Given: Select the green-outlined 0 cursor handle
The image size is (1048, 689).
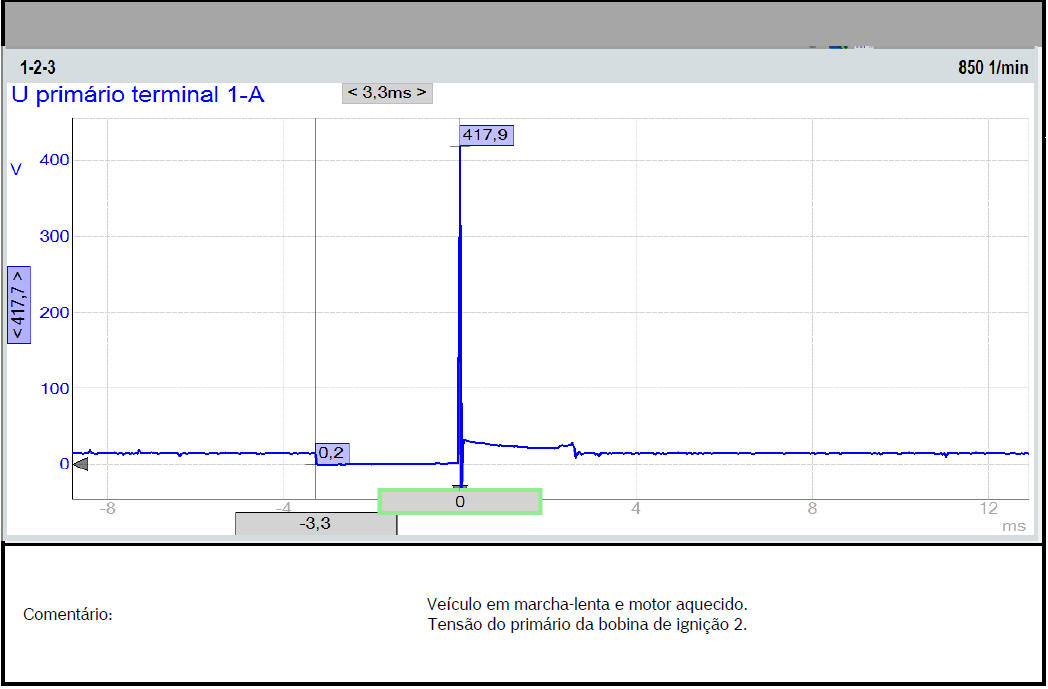Looking at the screenshot, I should click(x=460, y=501).
